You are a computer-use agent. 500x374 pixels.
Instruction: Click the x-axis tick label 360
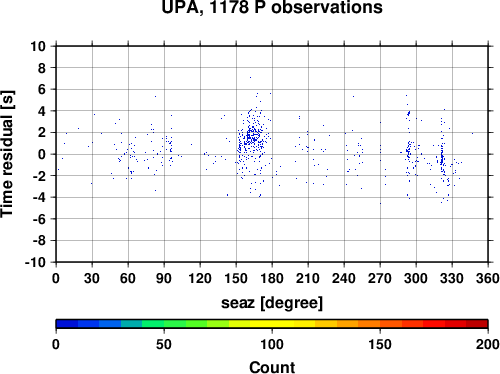pos(488,278)
